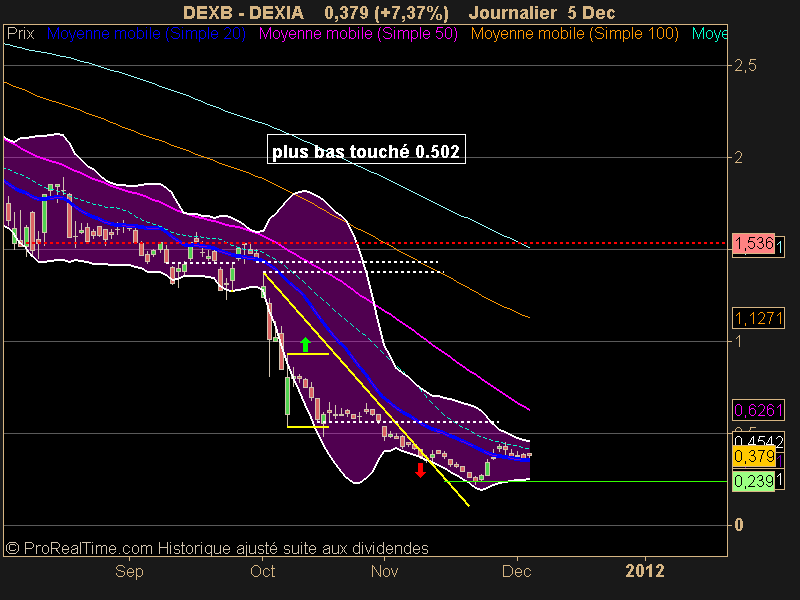This screenshot has height=600, width=800.
Task: Click the yellow current price label 0,379
Action: 754,456
